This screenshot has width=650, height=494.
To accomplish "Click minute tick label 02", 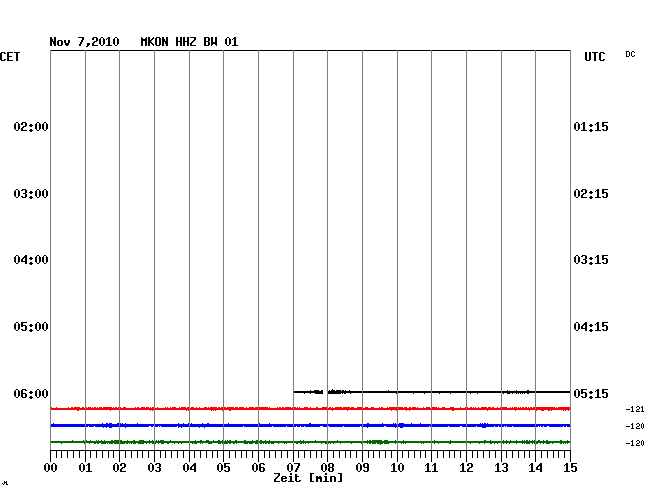I will point(119,468).
